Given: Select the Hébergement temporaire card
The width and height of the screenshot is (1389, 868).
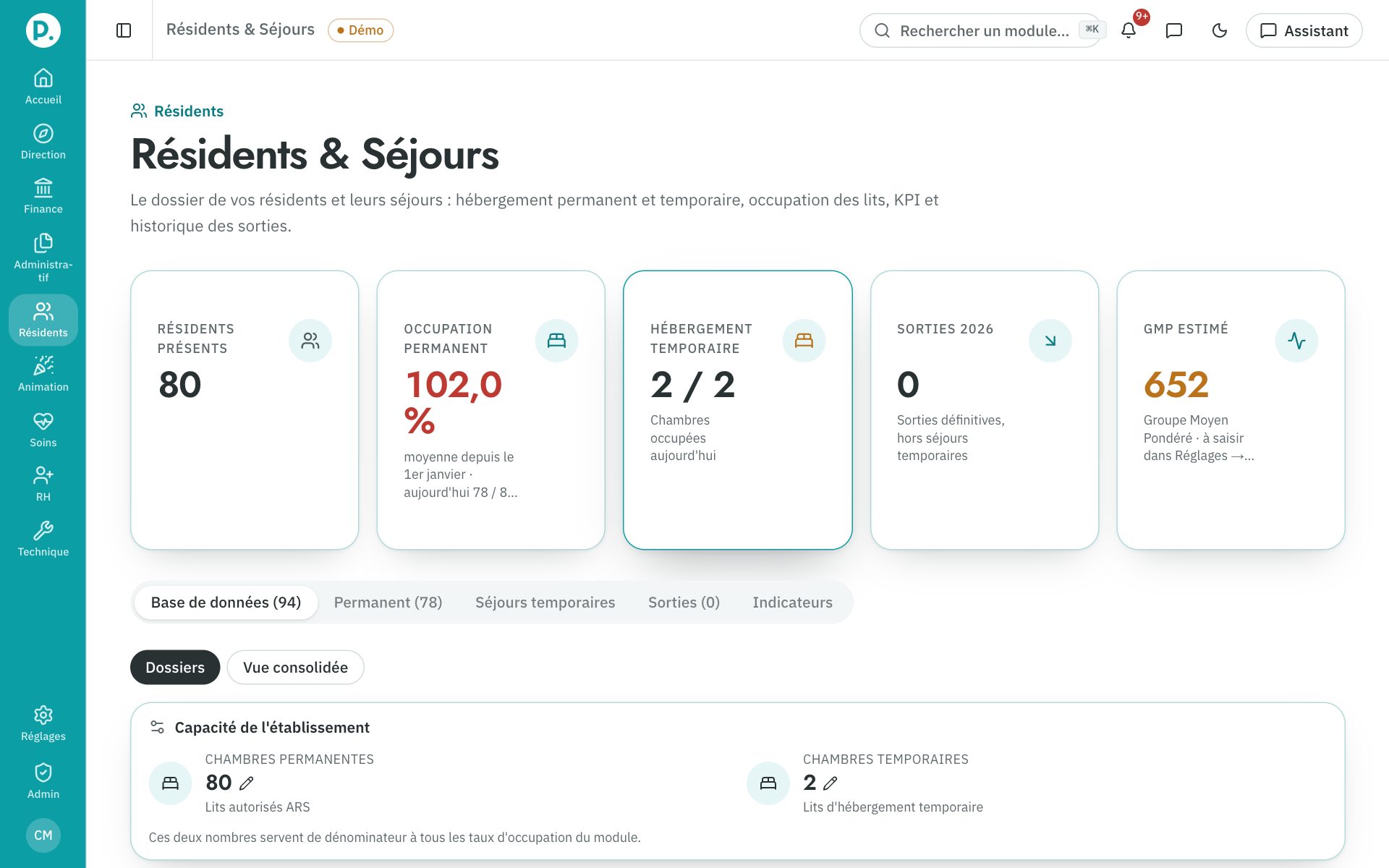Looking at the screenshot, I should click(737, 410).
